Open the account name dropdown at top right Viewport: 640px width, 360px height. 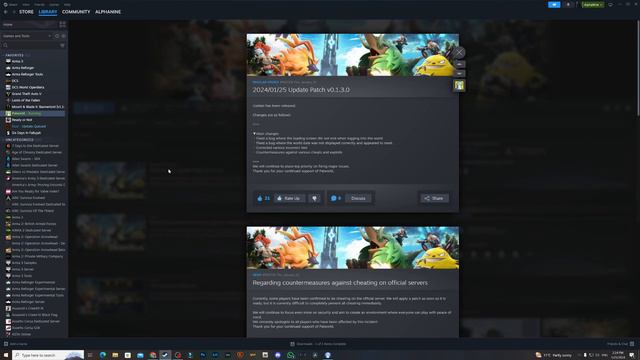593,4
